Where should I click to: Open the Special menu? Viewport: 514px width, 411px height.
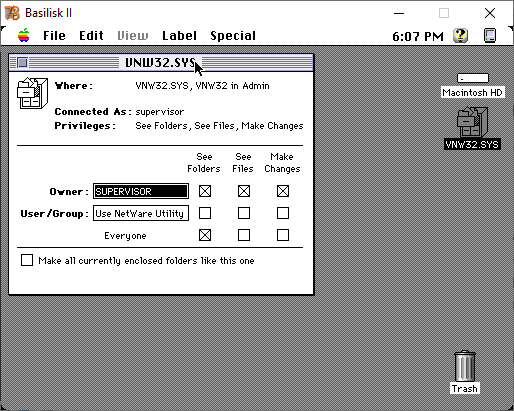(x=233, y=36)
